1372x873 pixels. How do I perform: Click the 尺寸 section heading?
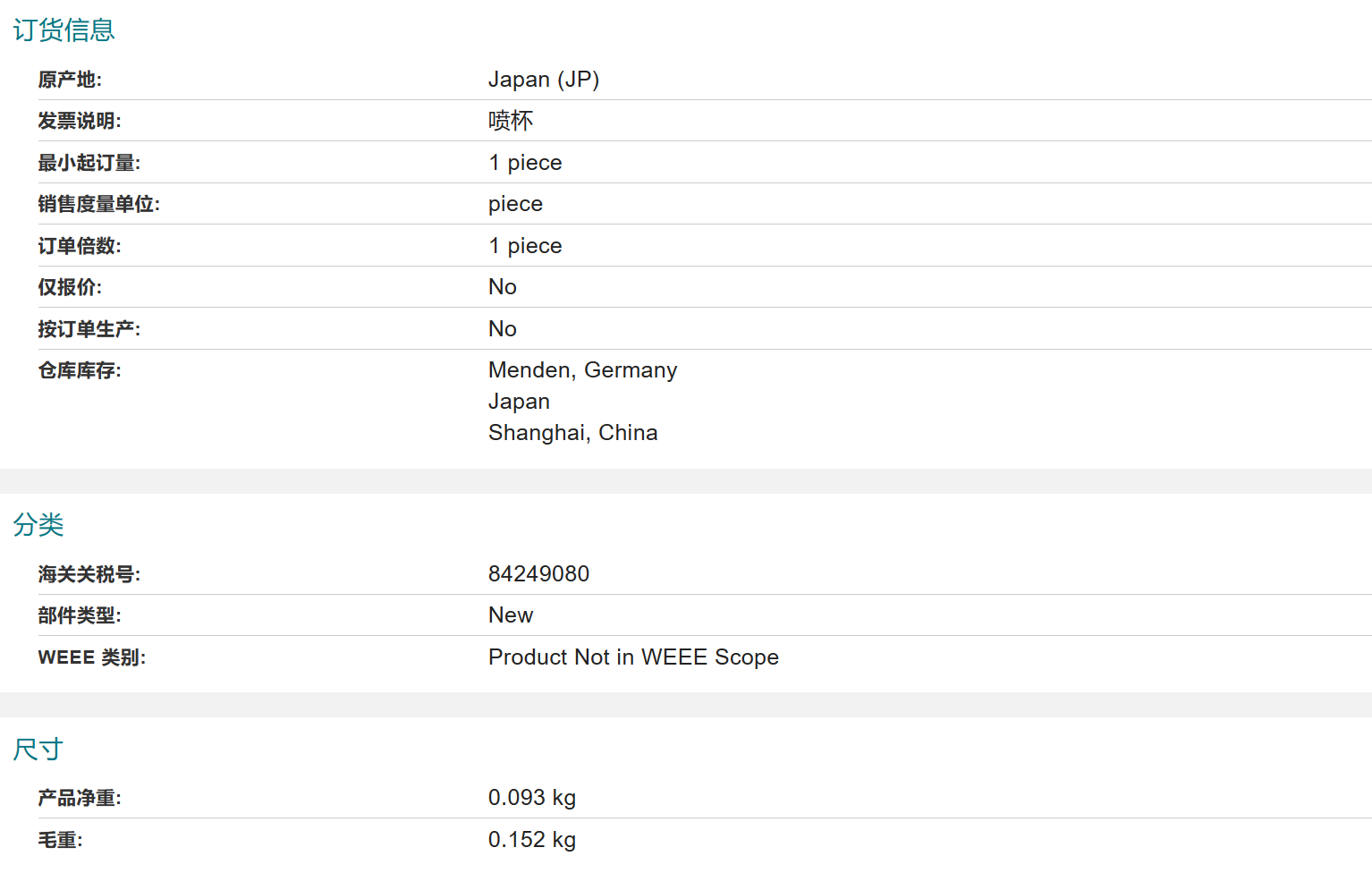[38, 750]
